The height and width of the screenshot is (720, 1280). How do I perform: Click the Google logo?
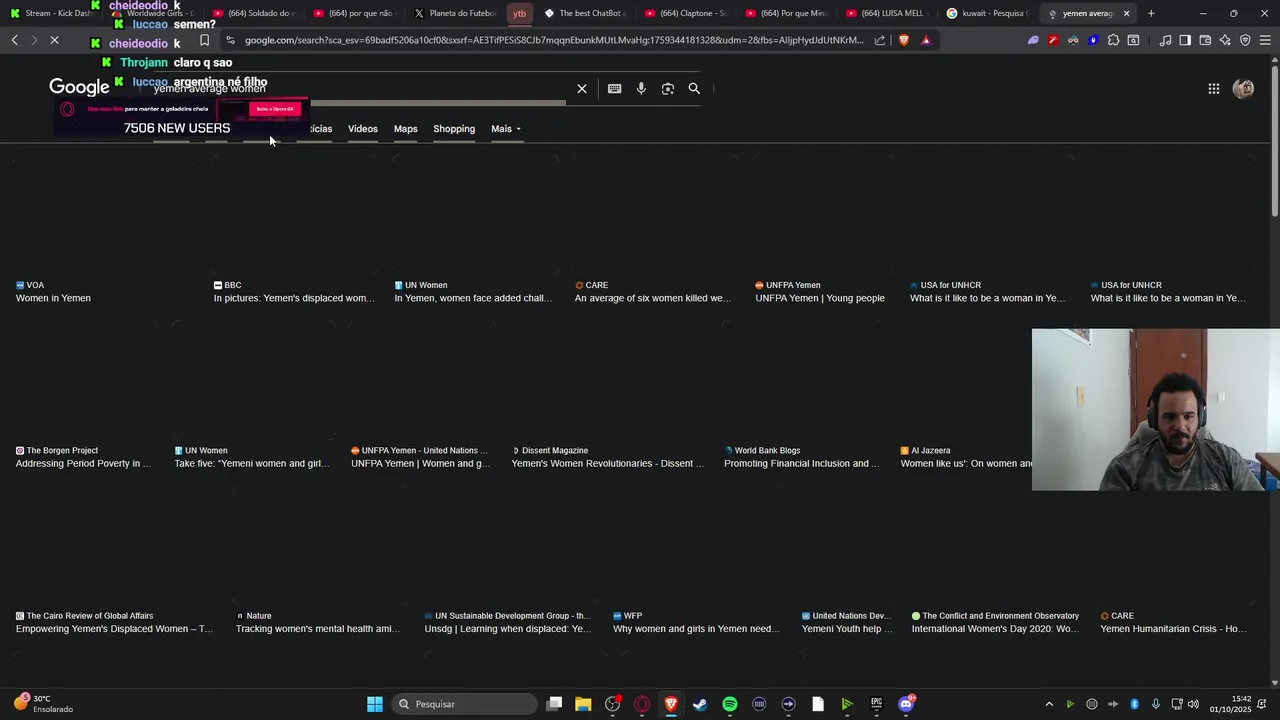(x=79, y=88)
